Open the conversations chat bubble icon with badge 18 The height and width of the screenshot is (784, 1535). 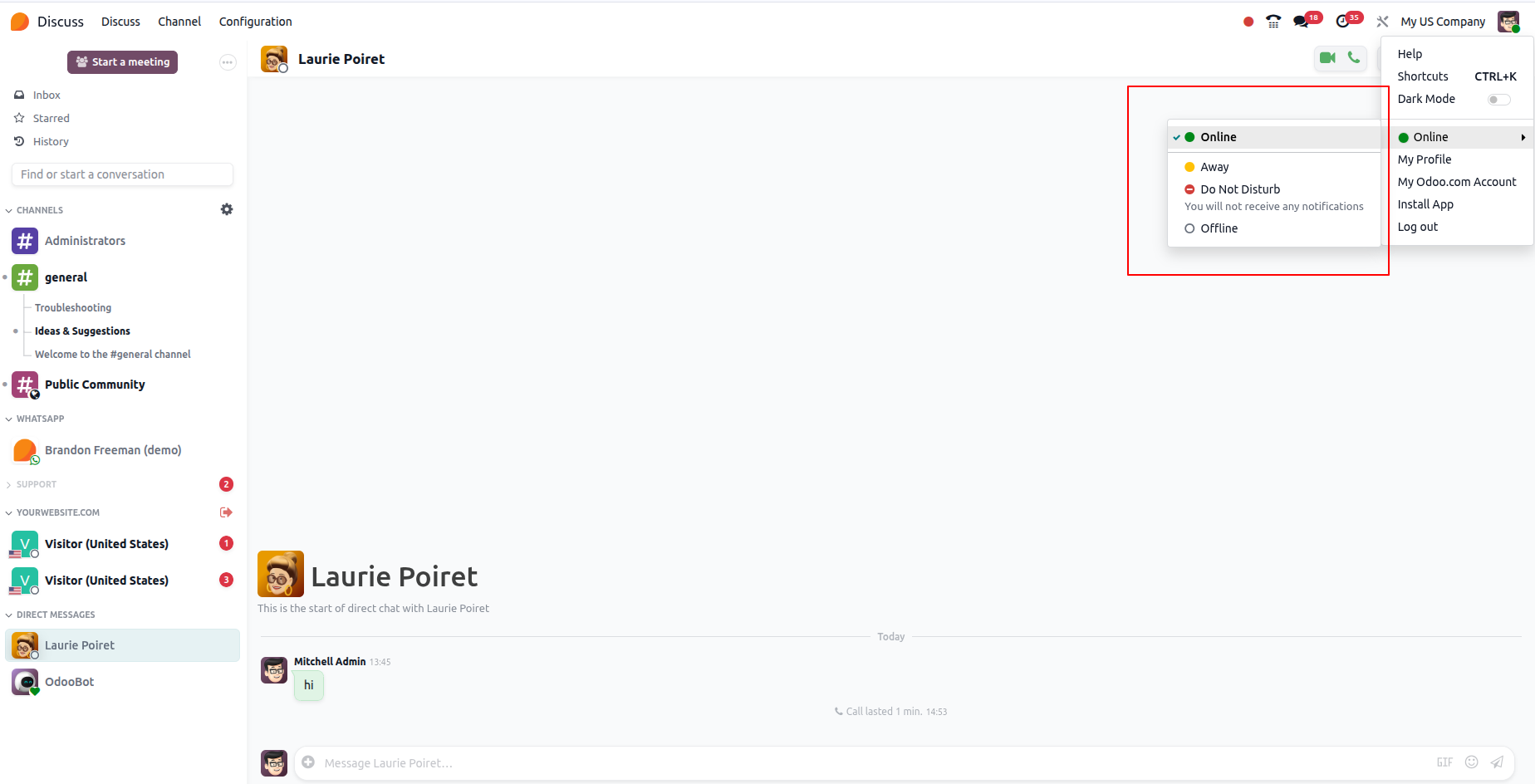click(1302, 22)
